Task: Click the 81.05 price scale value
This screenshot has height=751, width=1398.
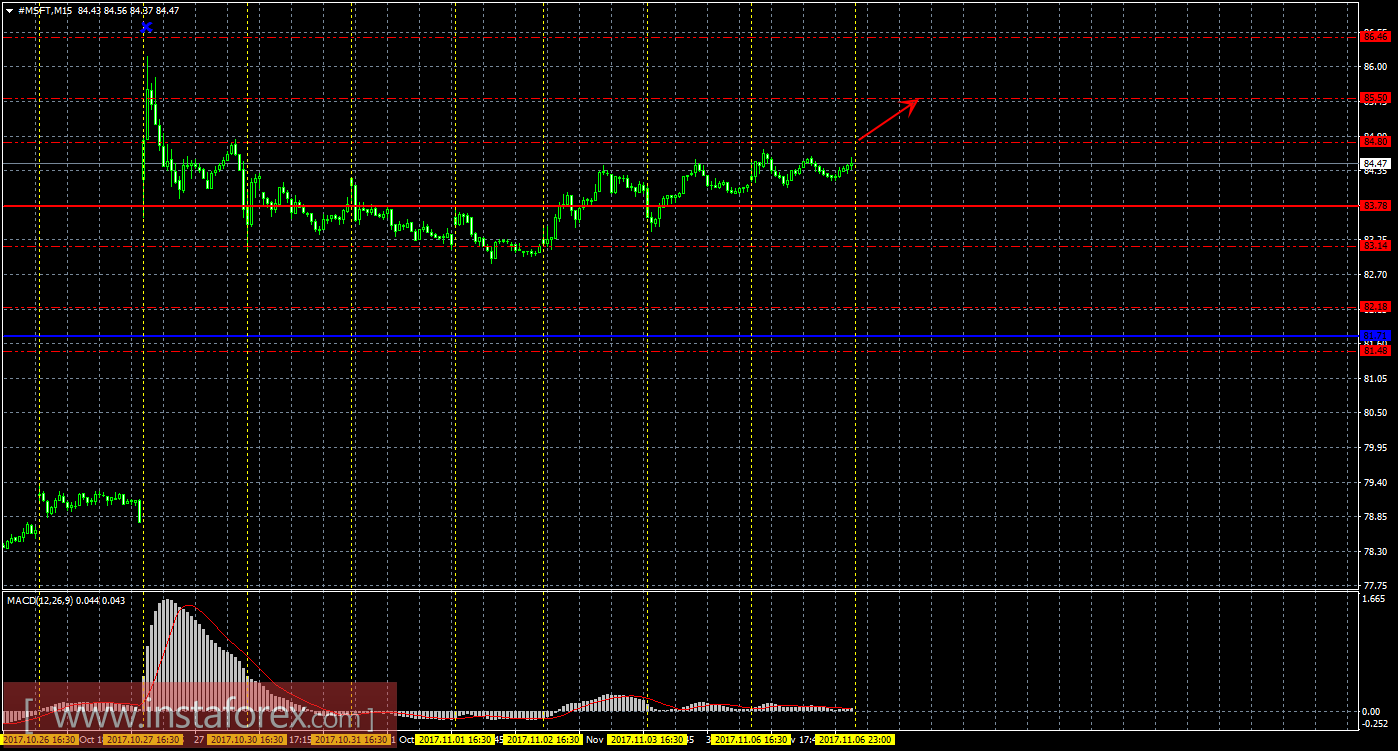Action: [1375, 378]
